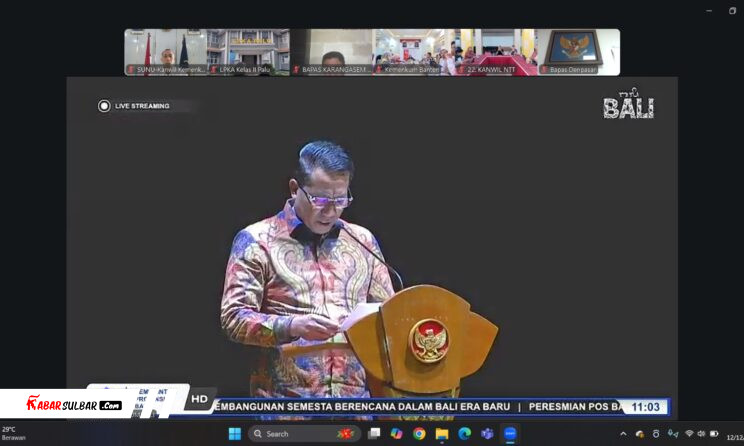
Task: Expand the hidden system tray icons
Action: (x=624, y=434)
